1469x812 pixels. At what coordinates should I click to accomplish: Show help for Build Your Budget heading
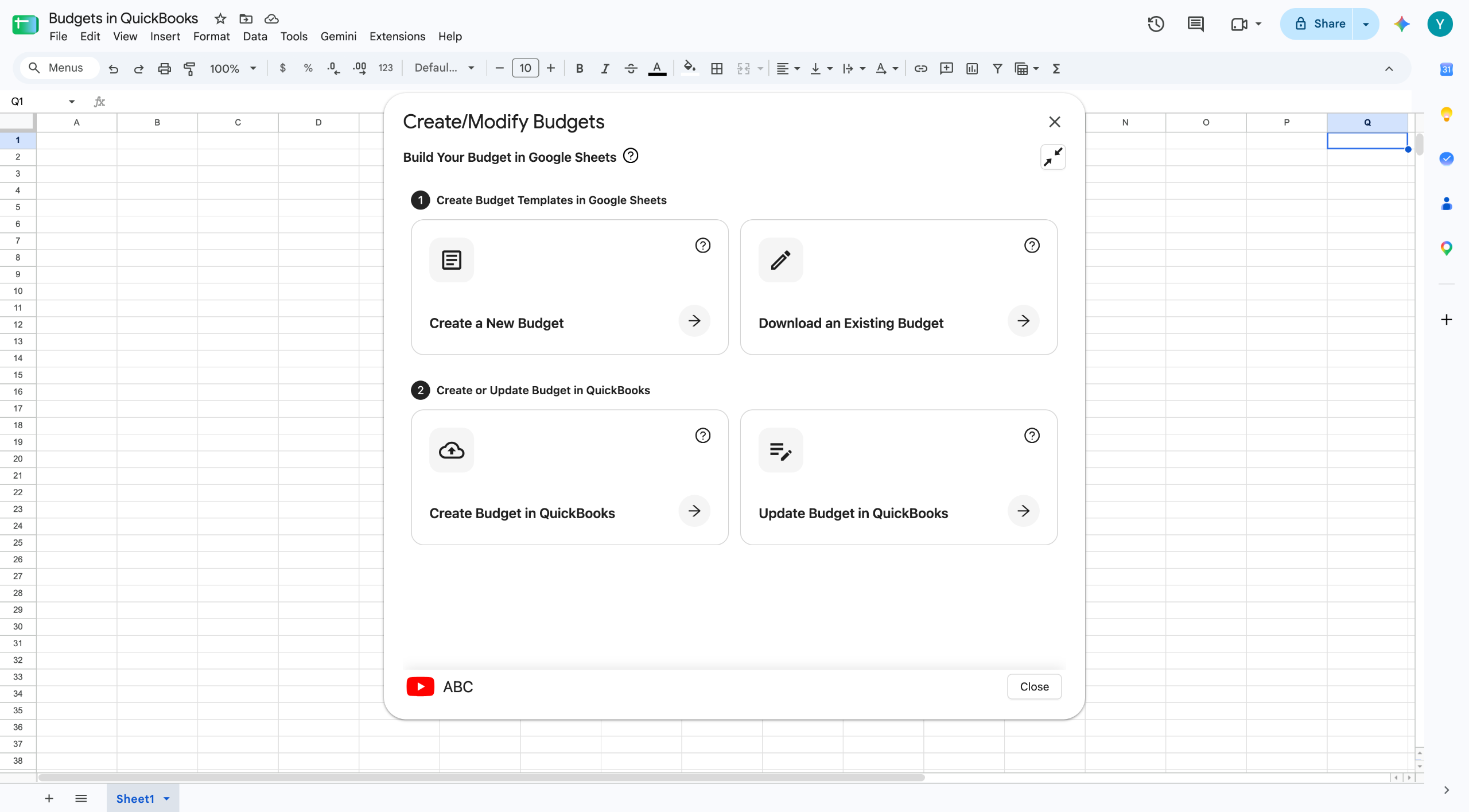tap(631, 156)
